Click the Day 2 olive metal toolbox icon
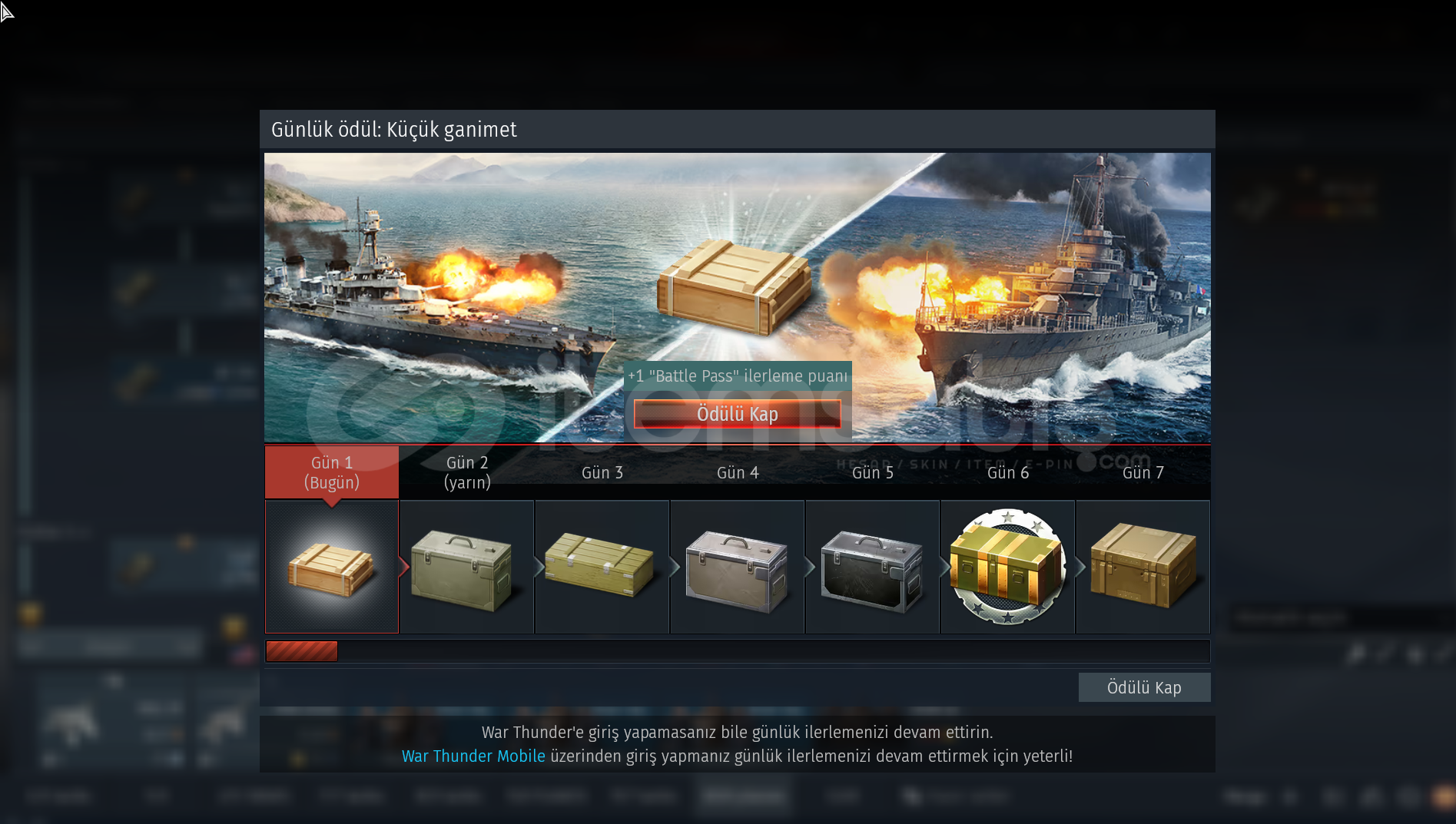This screenshot has width=1456, height=824. (x=462, y=571)
